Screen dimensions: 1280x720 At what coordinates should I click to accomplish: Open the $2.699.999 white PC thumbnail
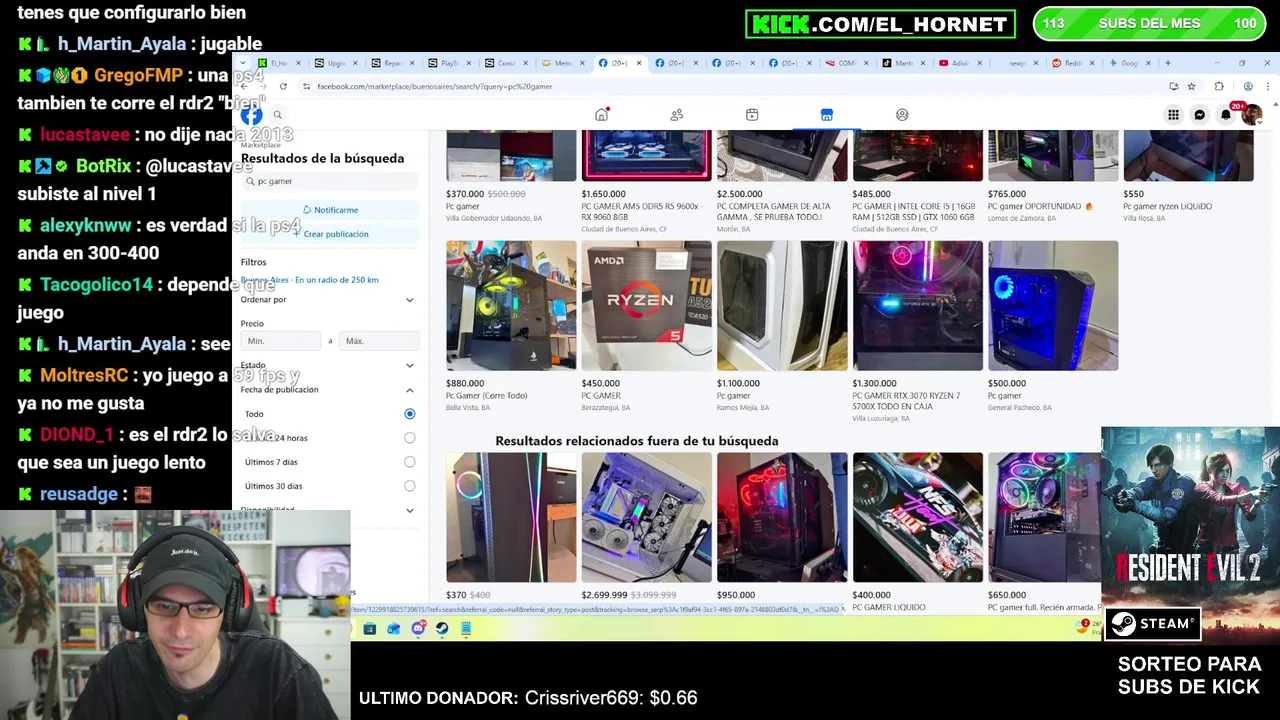(647, 517)
